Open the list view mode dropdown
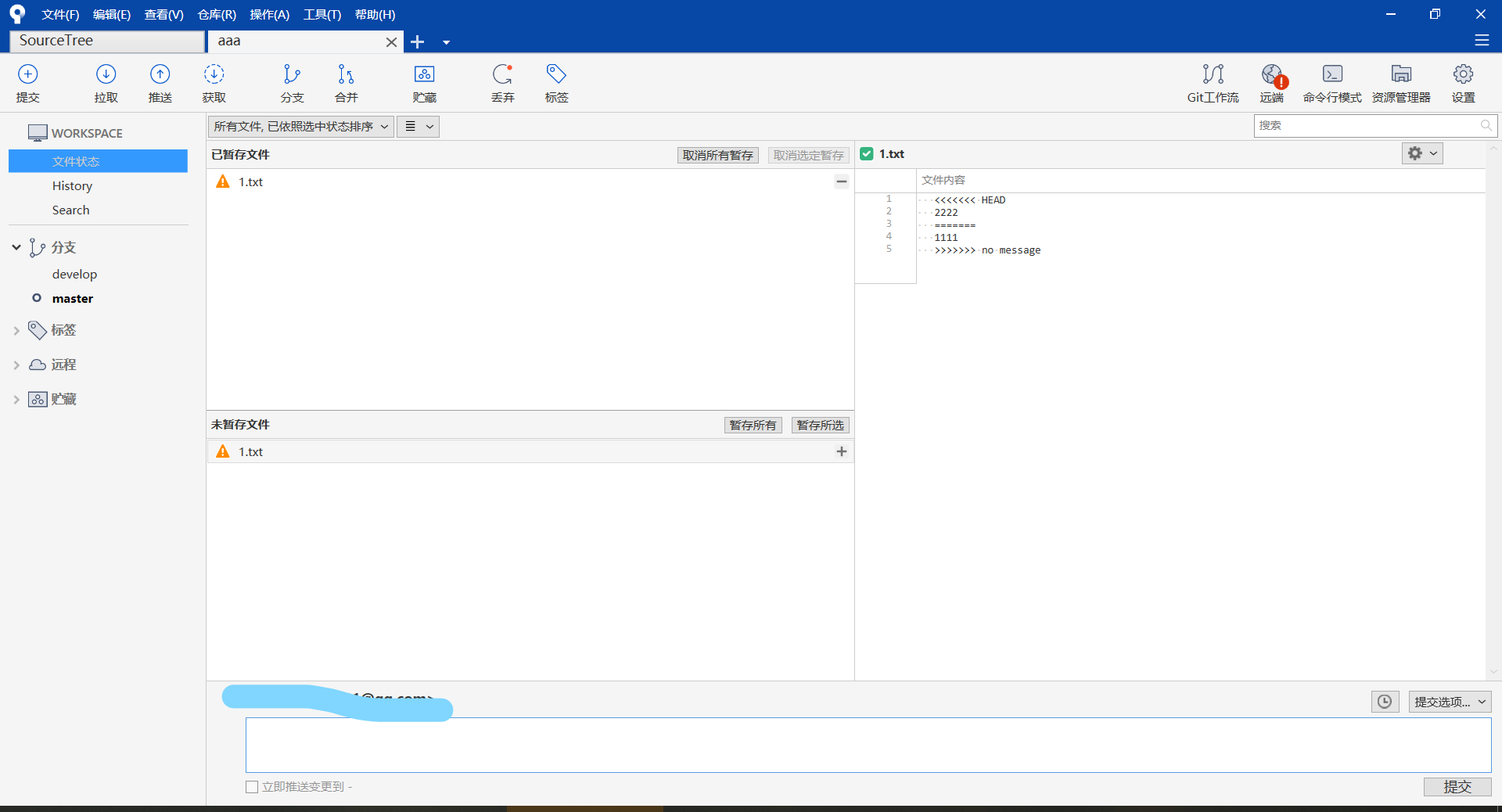 click(x=419, y=127)
